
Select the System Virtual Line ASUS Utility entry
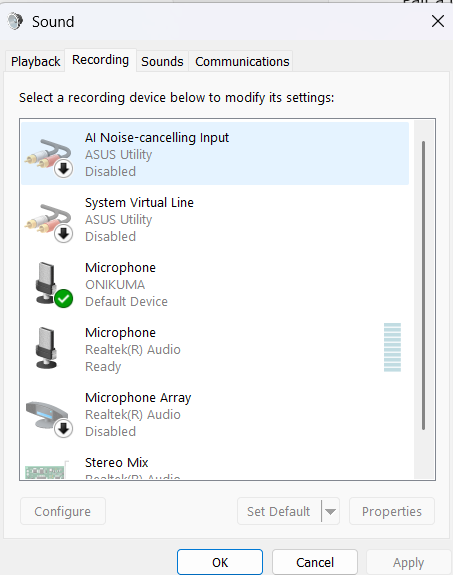215,219
